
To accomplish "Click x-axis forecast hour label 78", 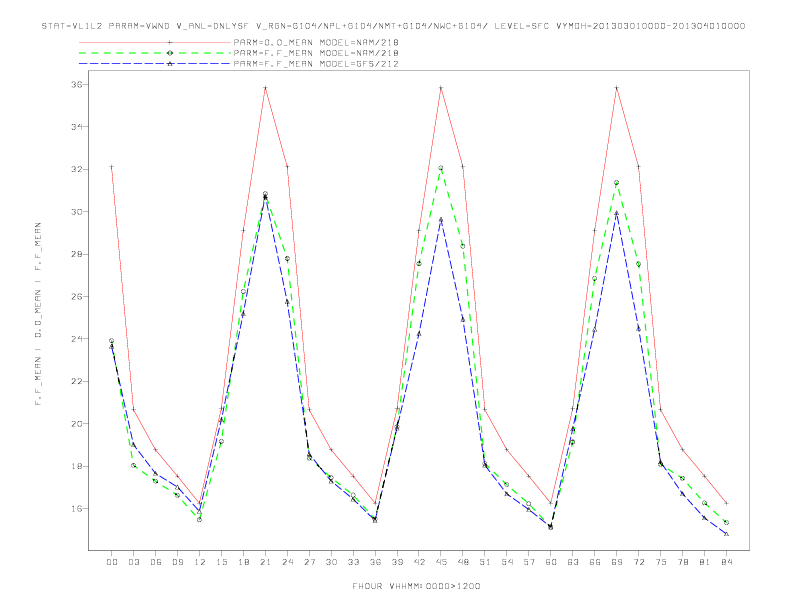I will point(682,562).
